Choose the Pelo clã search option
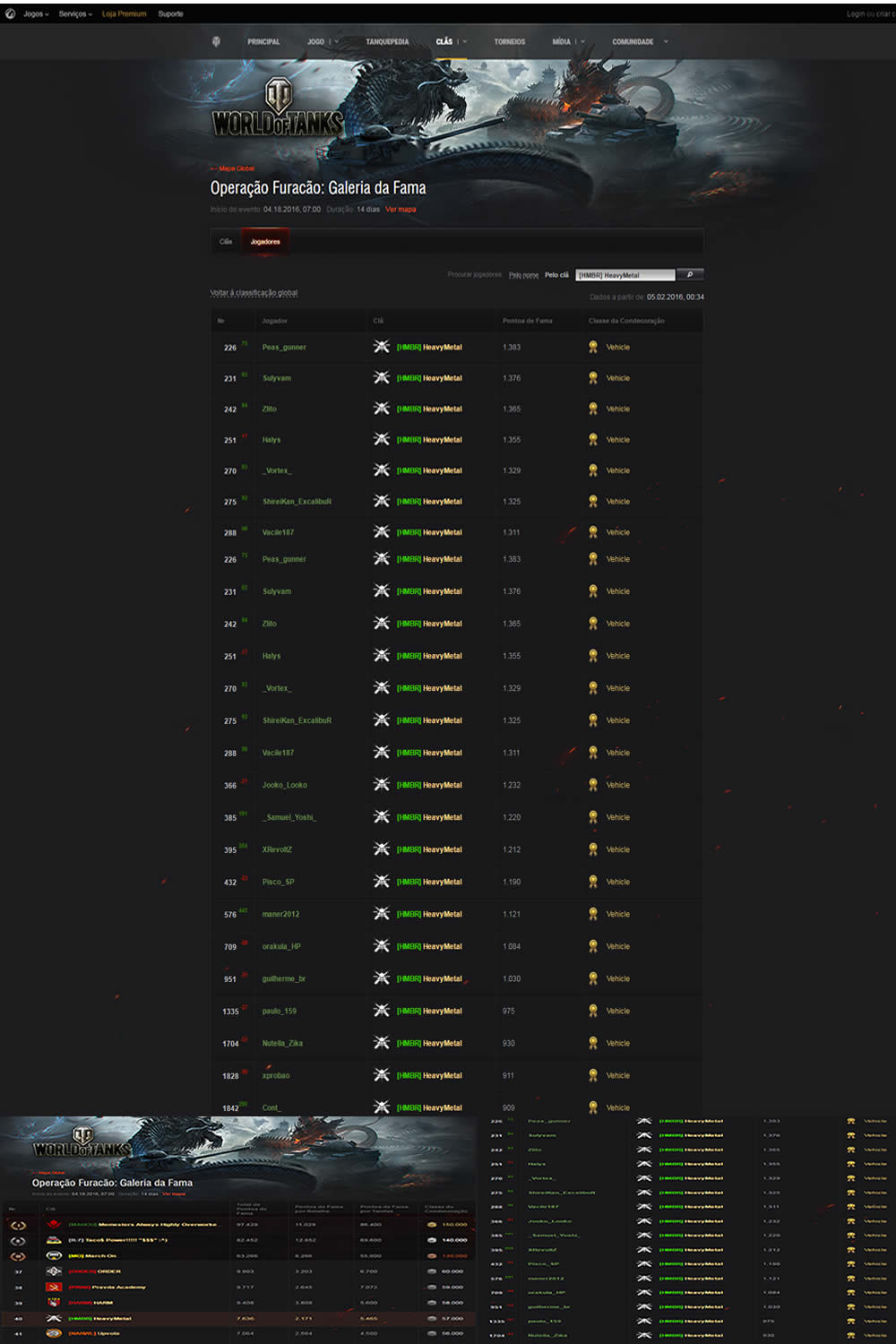The width and height of the screenshot is (896, 1344). (x=556, y=275)
